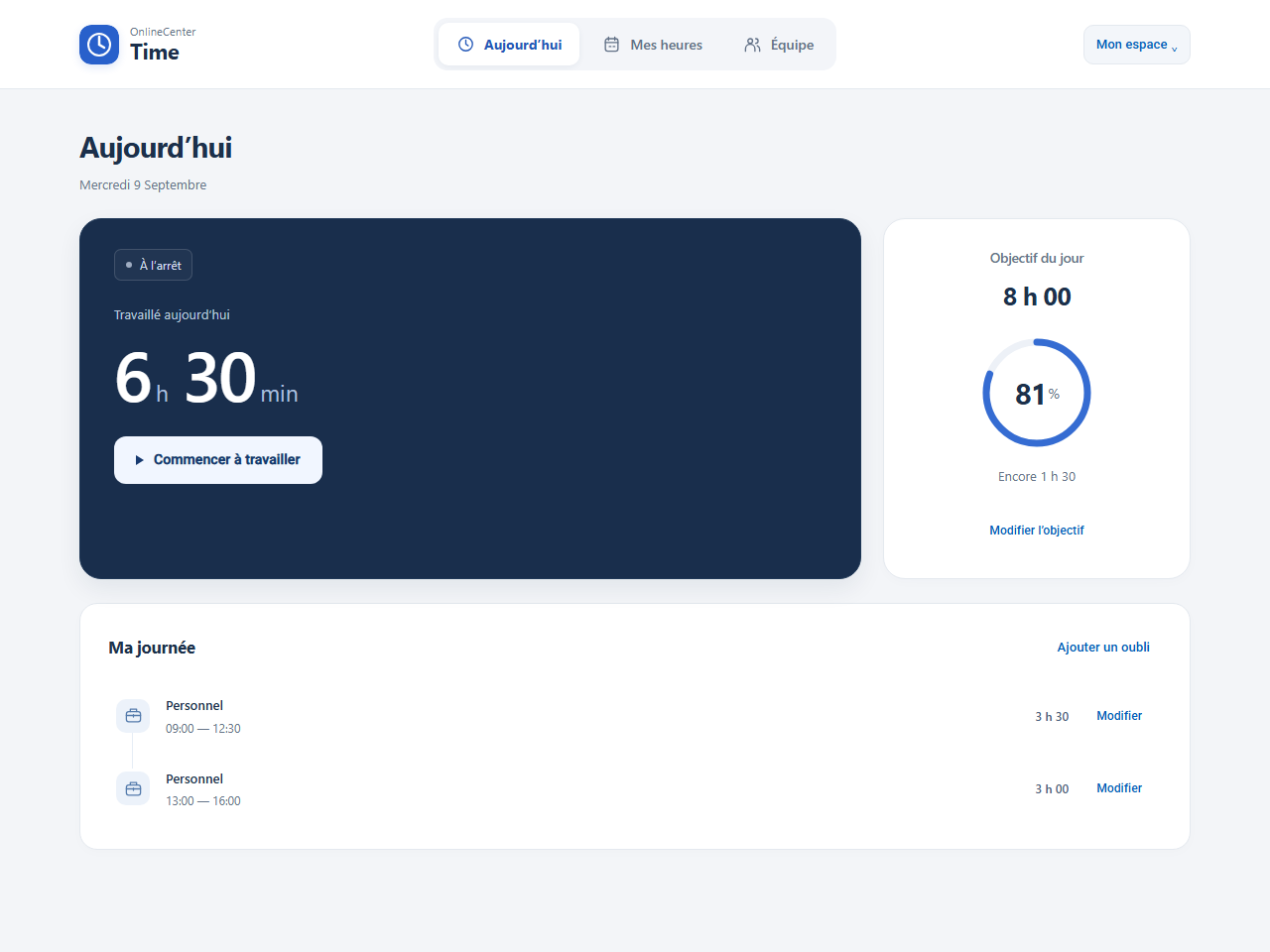
Task: Go to the Équipe tab
Action: pos(779,45)
